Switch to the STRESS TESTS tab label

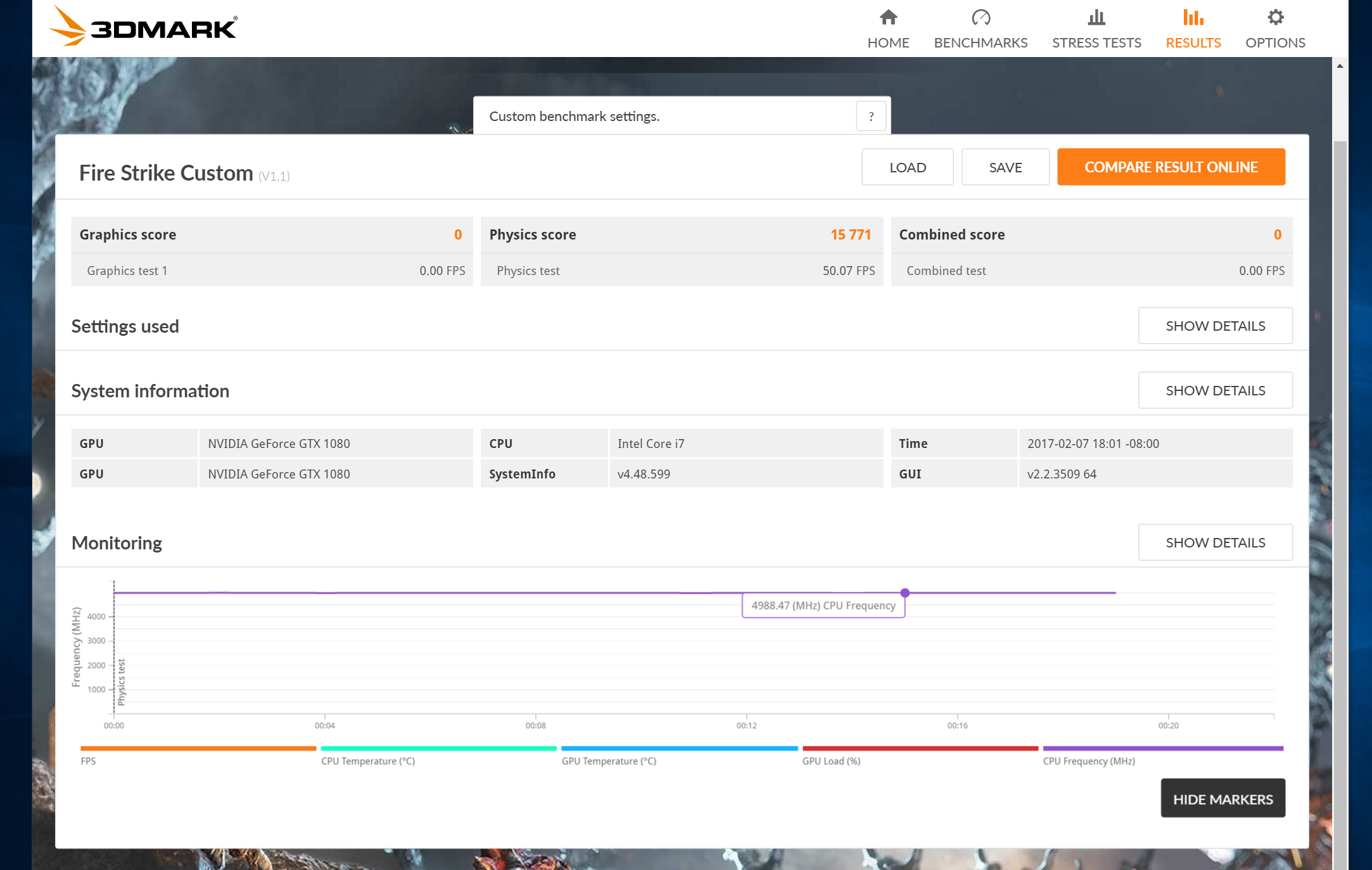[1096, 42]
